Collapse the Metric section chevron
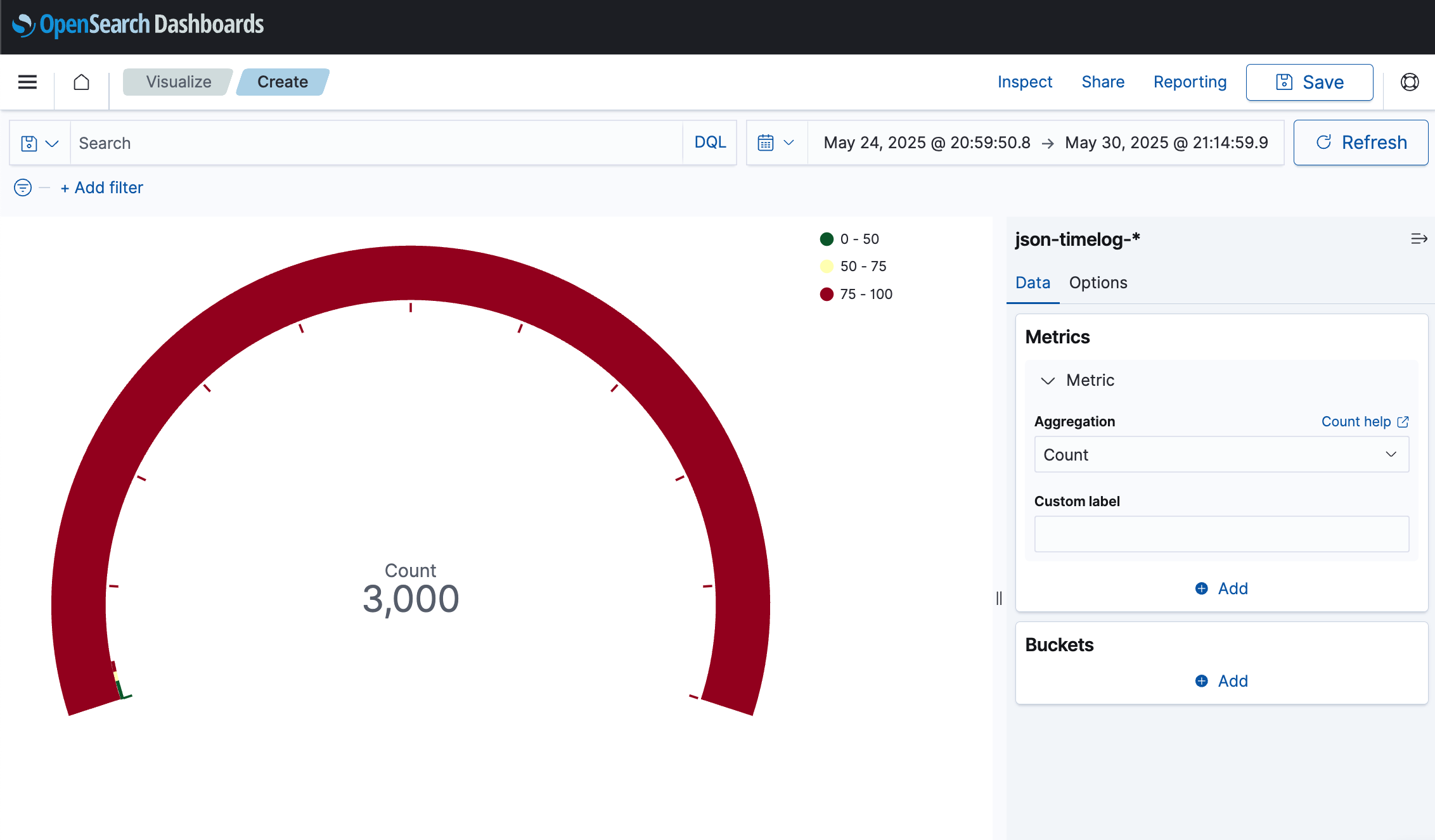Image resolution: width=1435 pixels, height=840 pixels. tap(1048, 381)
